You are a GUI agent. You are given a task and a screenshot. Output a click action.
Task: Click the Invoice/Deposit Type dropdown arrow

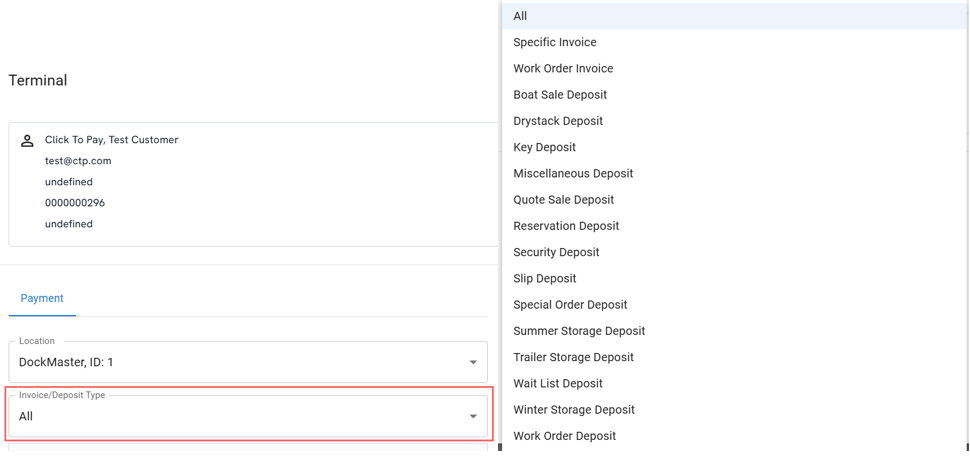pyautogui.click(x=473, y=417)
